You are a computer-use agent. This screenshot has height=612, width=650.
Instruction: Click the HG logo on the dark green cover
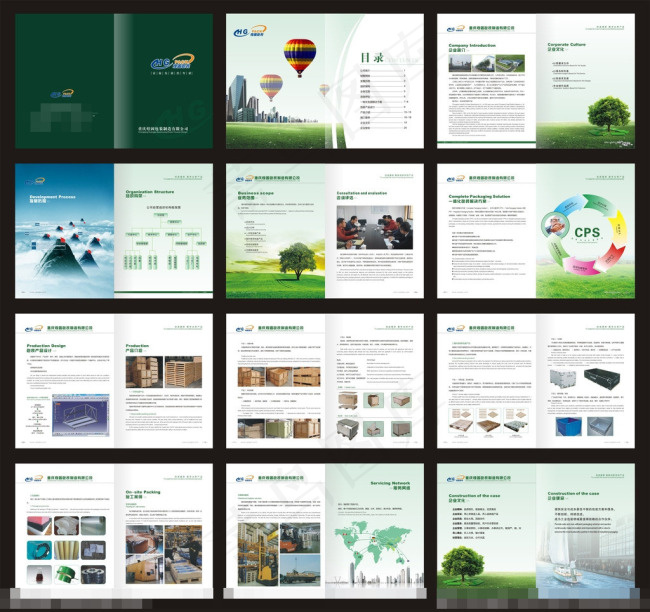pyautogui.click(x=172, y=63)
